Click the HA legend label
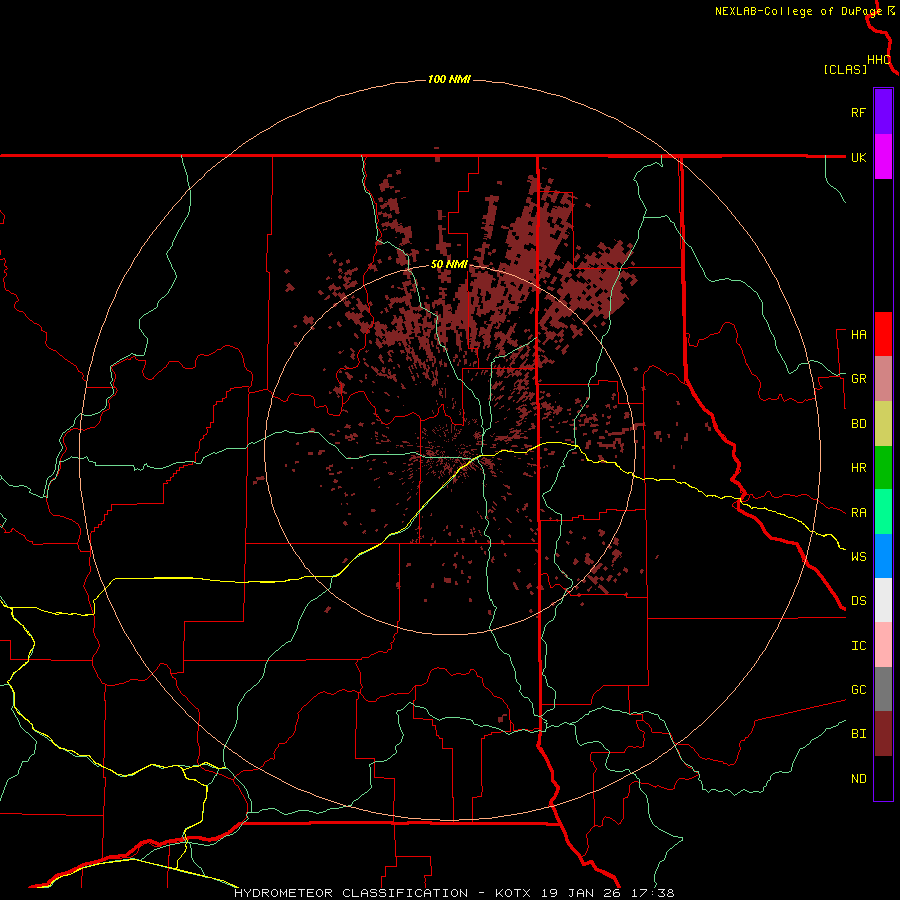Image resolution: width=900 pixels, height=900 pixels. 858,335
